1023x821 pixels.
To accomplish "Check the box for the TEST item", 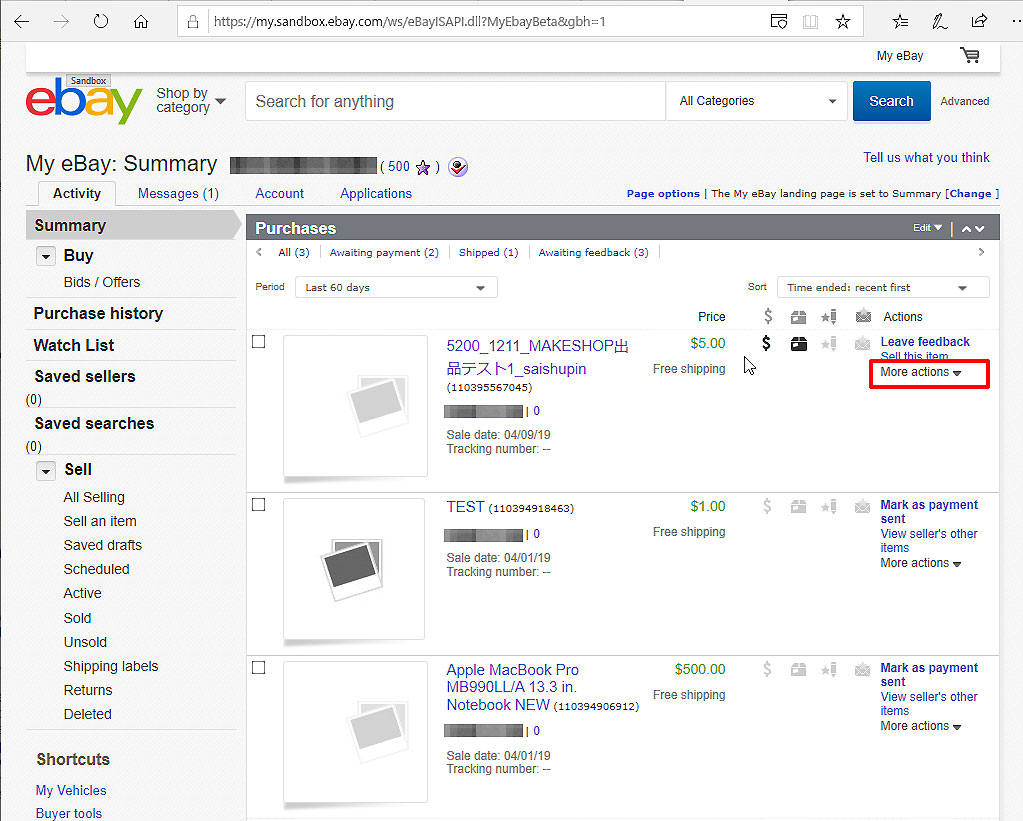I will point(259,505).
